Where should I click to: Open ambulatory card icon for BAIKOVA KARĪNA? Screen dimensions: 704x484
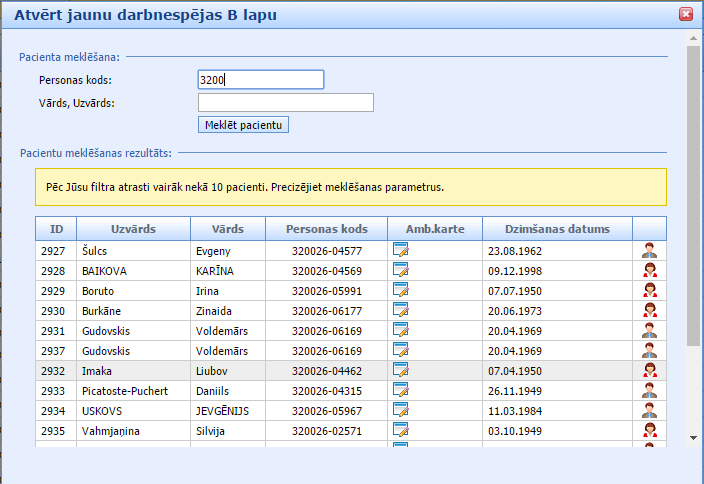(x=400, y=270)
